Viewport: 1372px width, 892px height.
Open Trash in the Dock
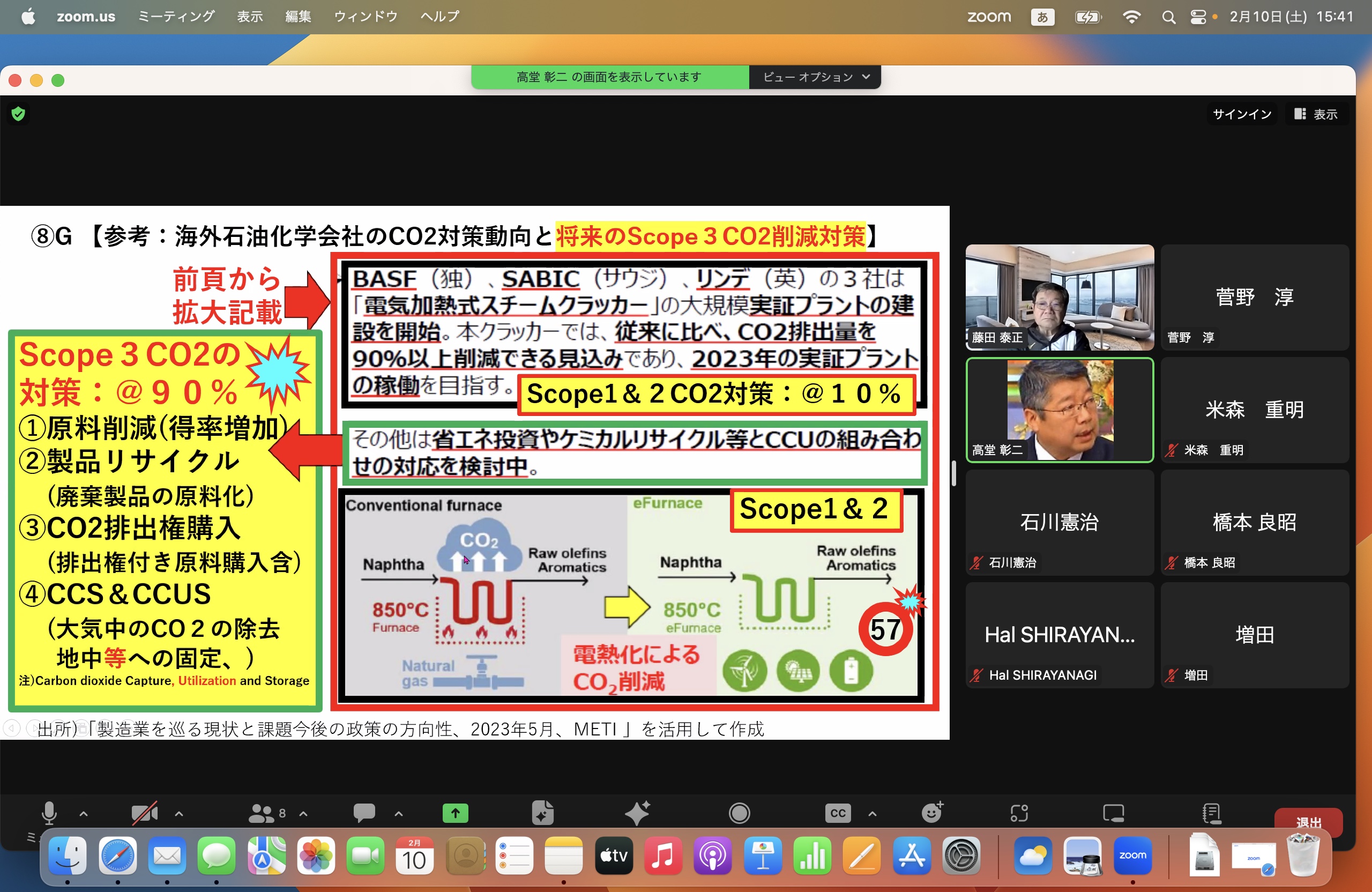pyautogui.click(x=1302, y=855)
